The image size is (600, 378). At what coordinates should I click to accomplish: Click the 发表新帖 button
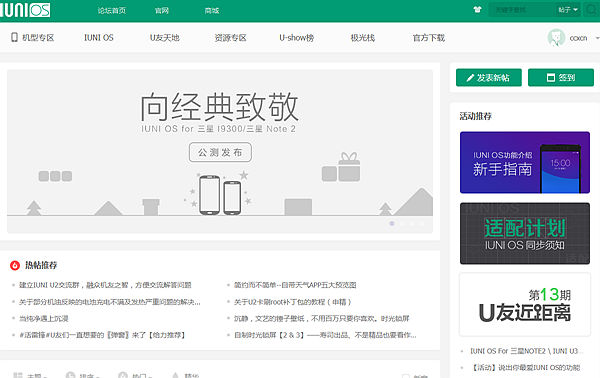489,78
